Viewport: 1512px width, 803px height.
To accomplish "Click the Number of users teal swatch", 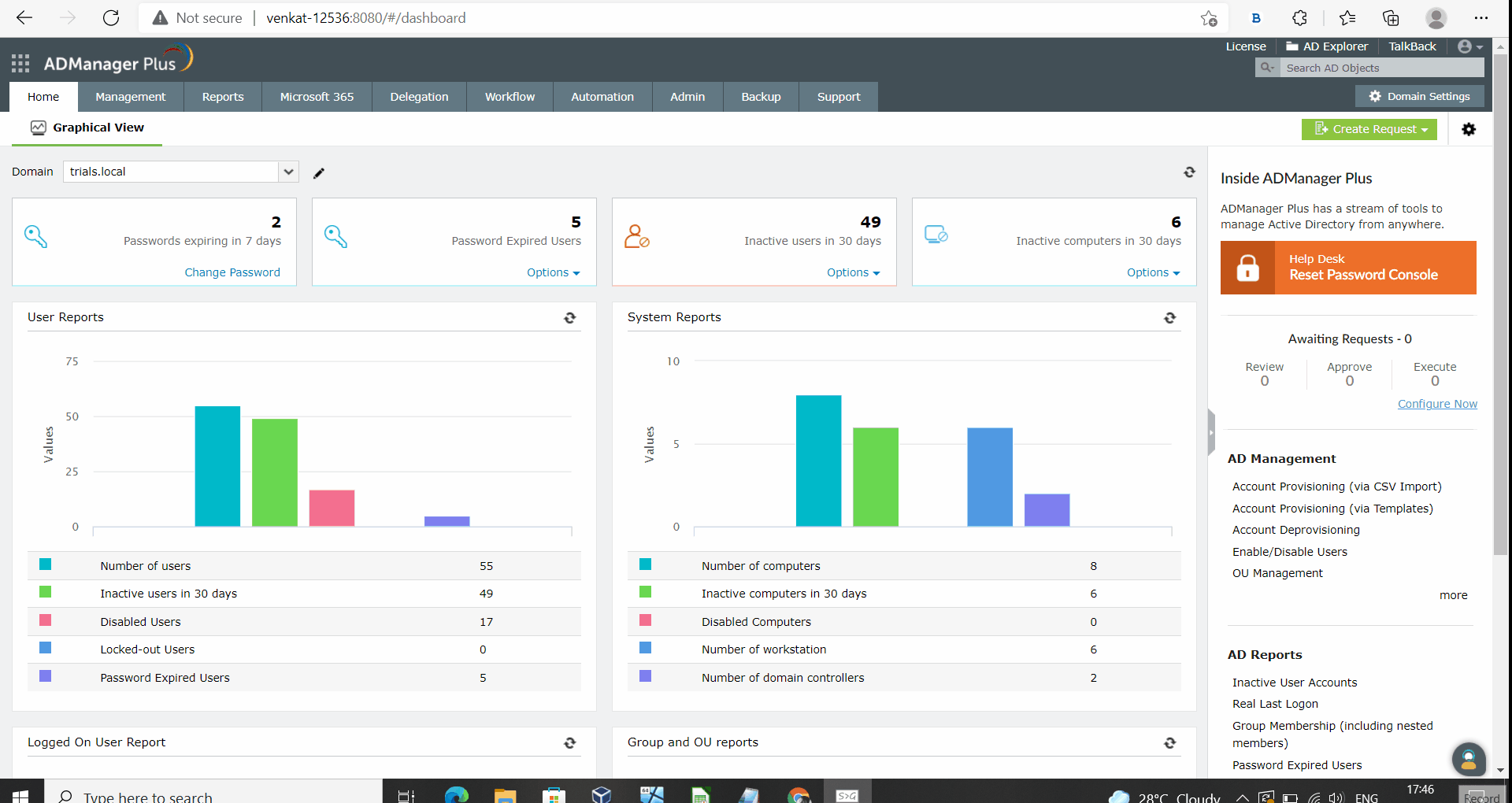I will [45, 564].
